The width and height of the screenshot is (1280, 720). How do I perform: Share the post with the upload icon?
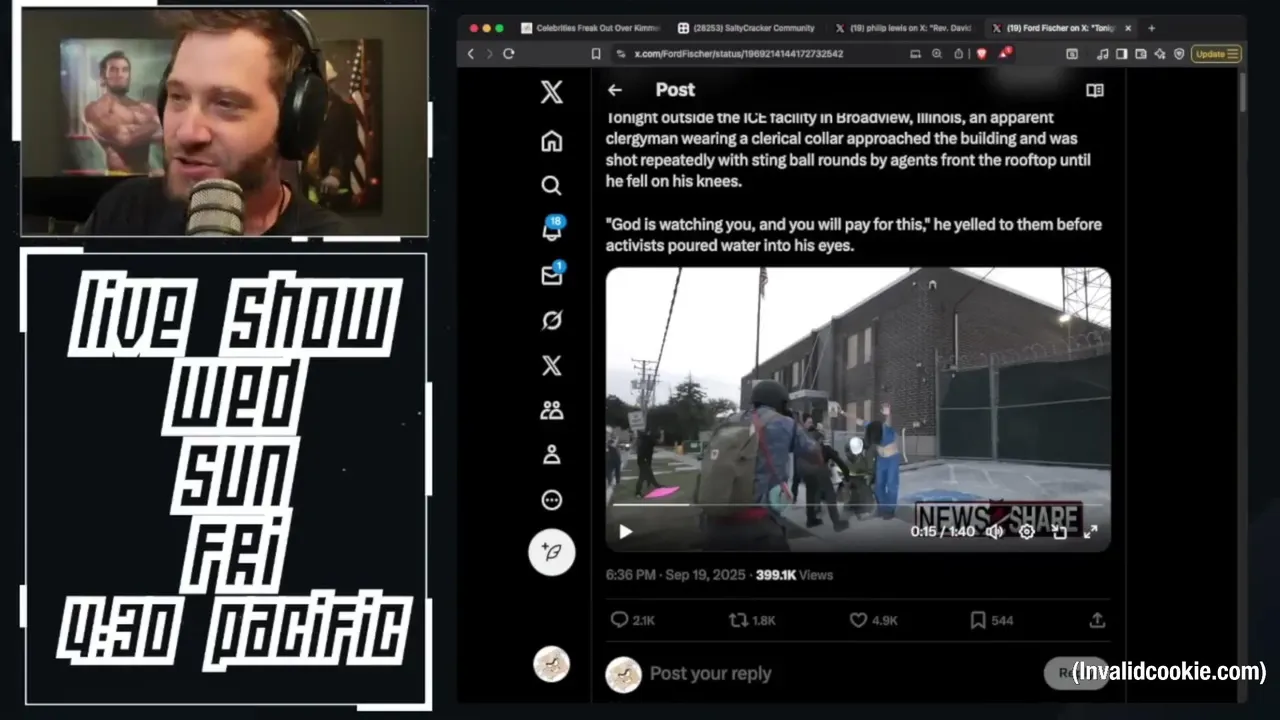[x=1097, y=620]
